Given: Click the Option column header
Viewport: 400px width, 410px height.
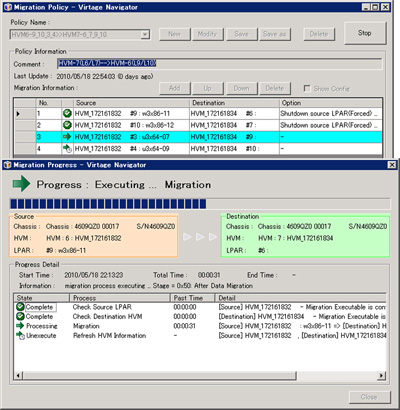Looking at the screenshot, I should (330, 103).
